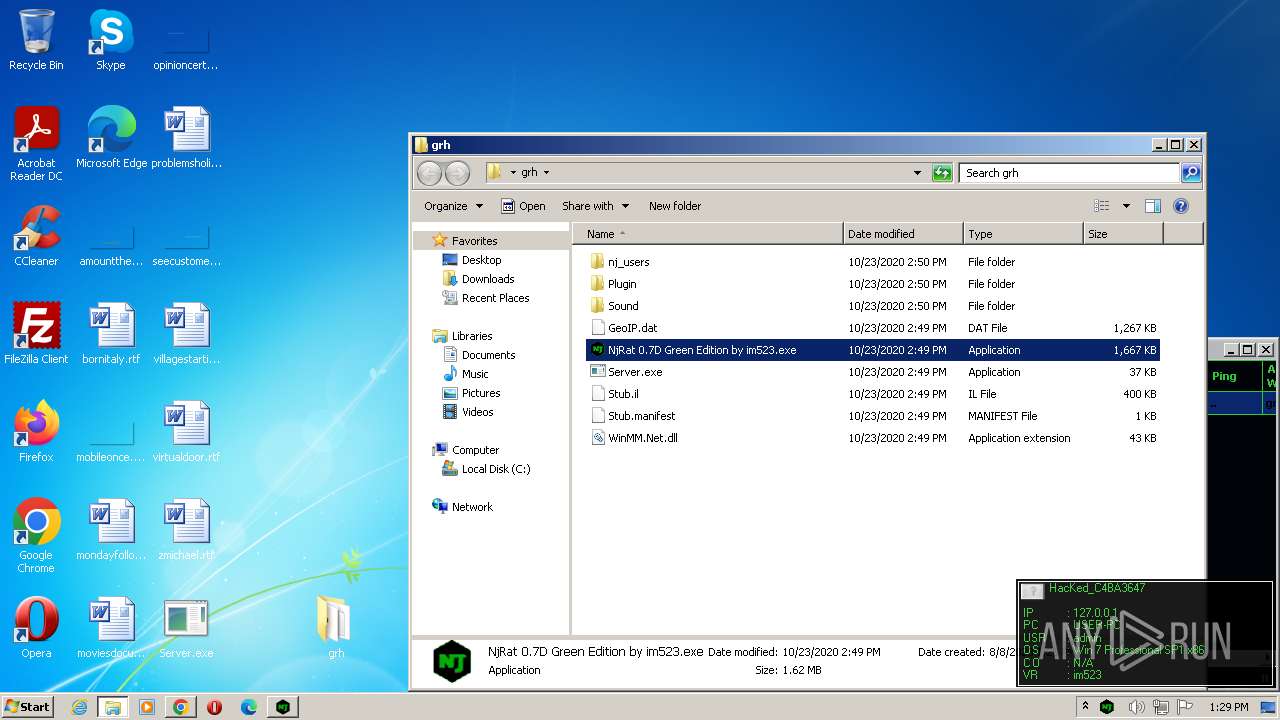1280x720 pixels.
Task: Sort by Size column header
Action: (1123, 234)
